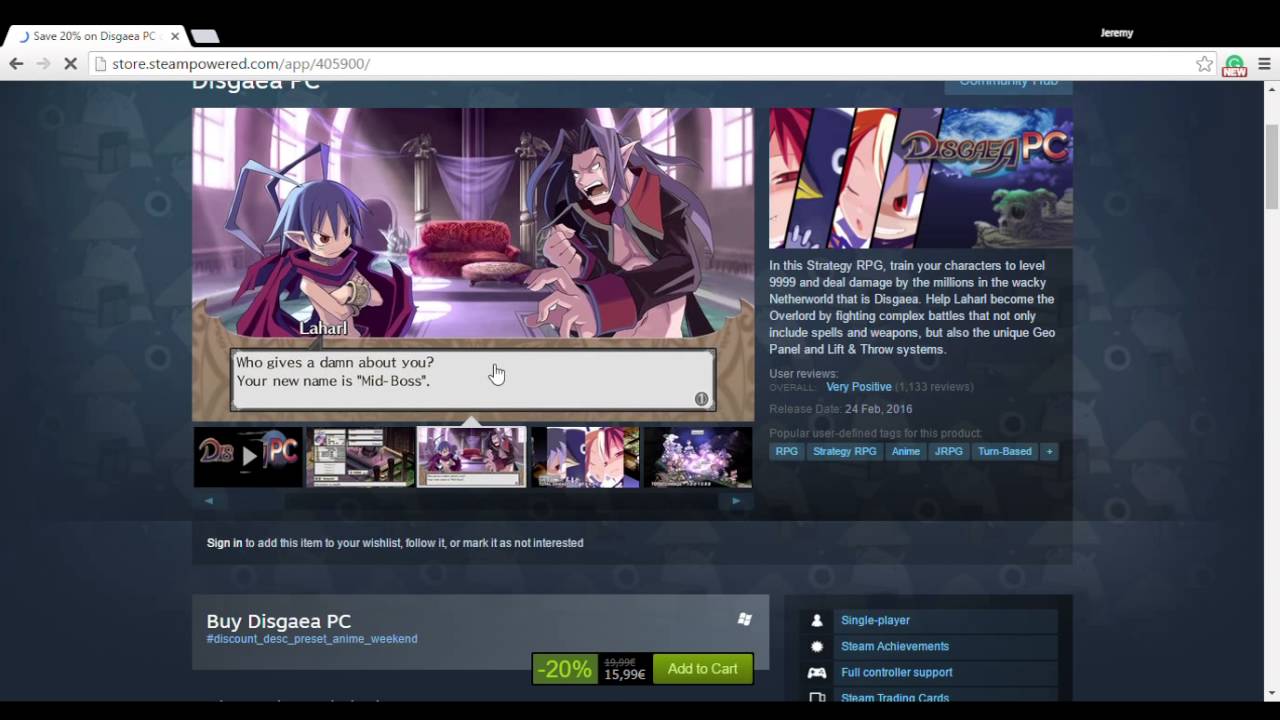
Task: Click the Strategy RPG tag
Action: [x=845, y=451]
